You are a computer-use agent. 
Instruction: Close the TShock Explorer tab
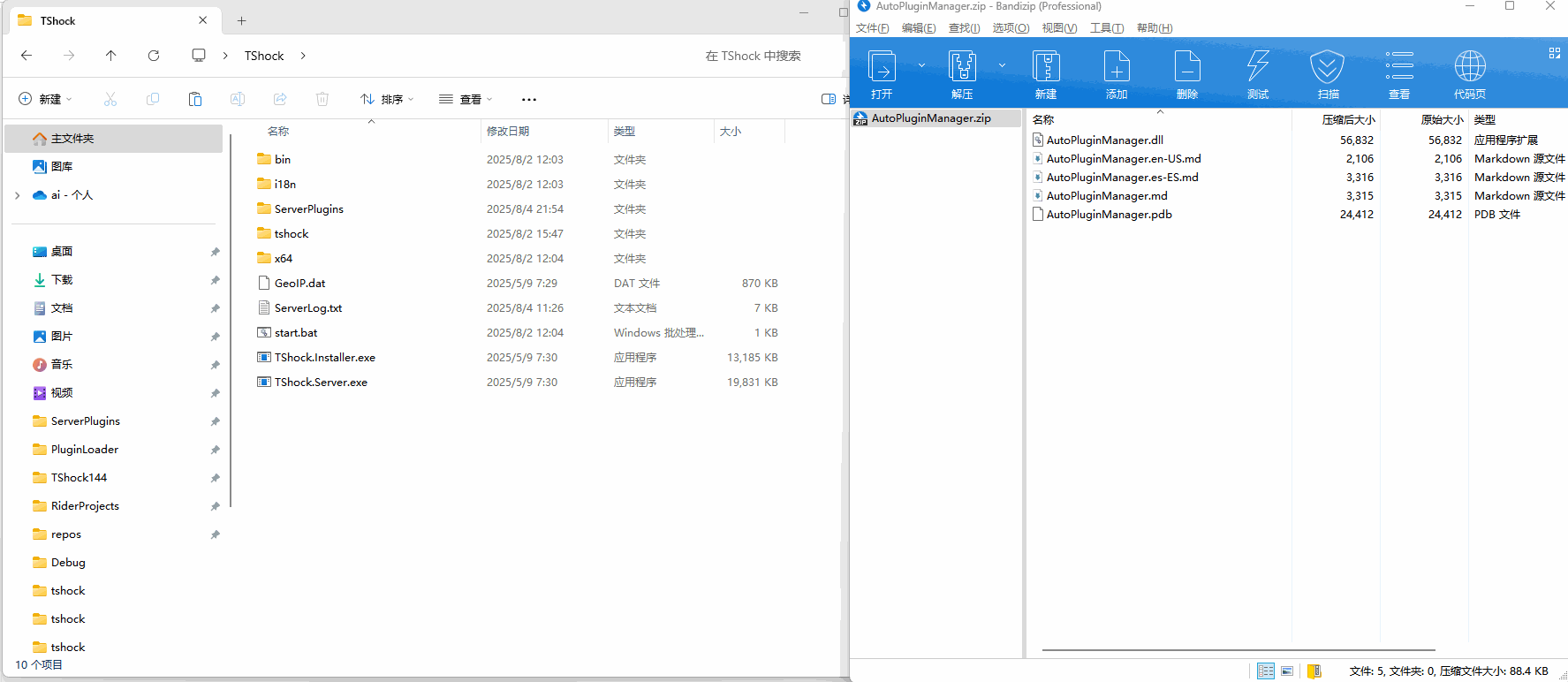(203, 20)
